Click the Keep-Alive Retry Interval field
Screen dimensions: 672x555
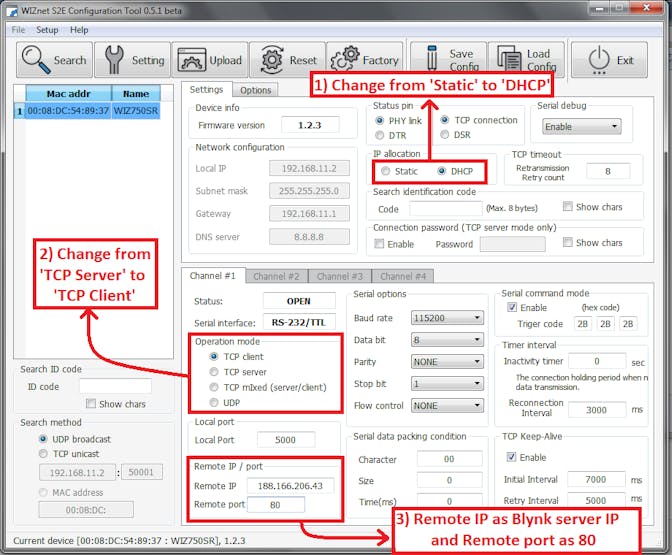click(596, 500)
